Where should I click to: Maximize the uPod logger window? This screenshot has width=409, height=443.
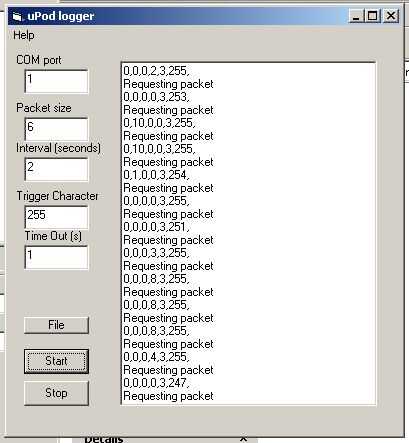[x=372, y=16]
